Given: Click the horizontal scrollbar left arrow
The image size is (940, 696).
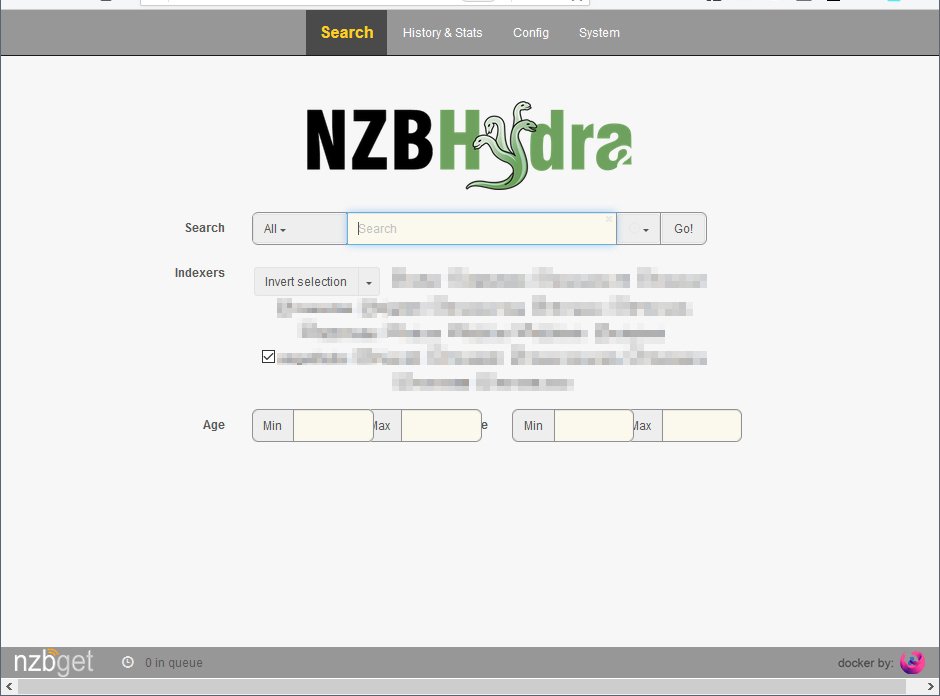Looking at the screenshot, I should (x=8, y=686).
